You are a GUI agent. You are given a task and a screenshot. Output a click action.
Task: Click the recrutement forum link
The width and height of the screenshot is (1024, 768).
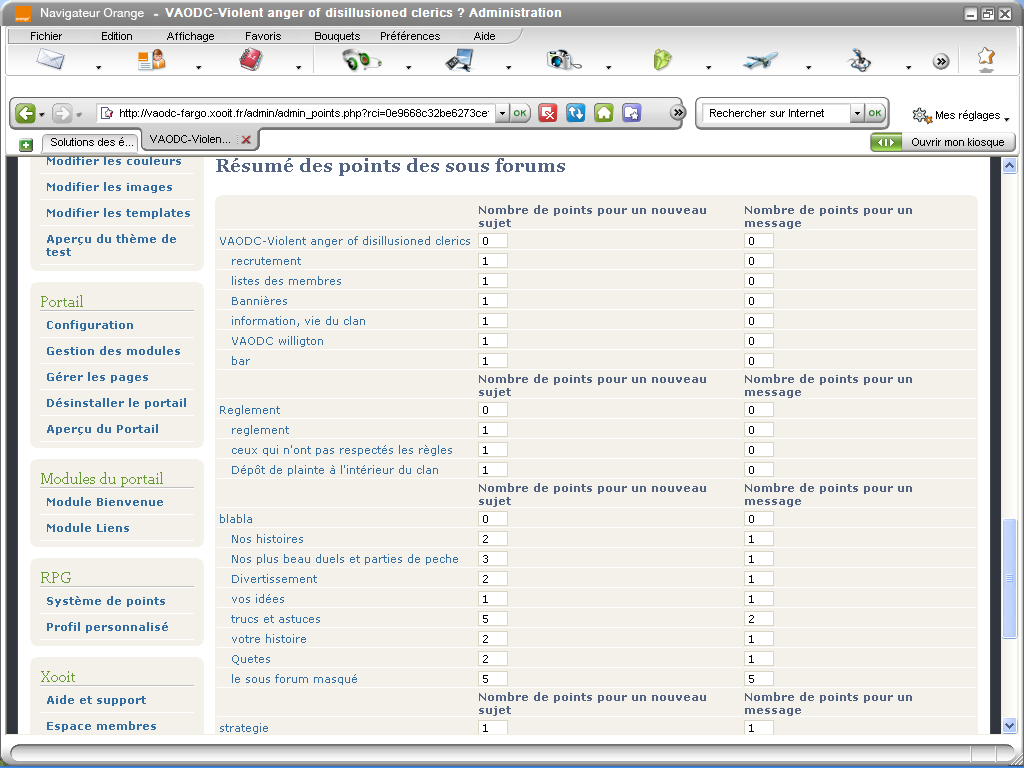point(266,261)
